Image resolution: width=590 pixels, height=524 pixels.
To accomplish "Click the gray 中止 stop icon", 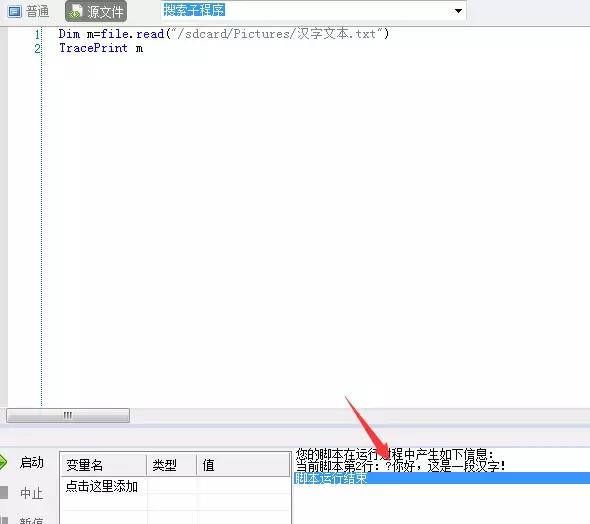I will click(4, 492).
